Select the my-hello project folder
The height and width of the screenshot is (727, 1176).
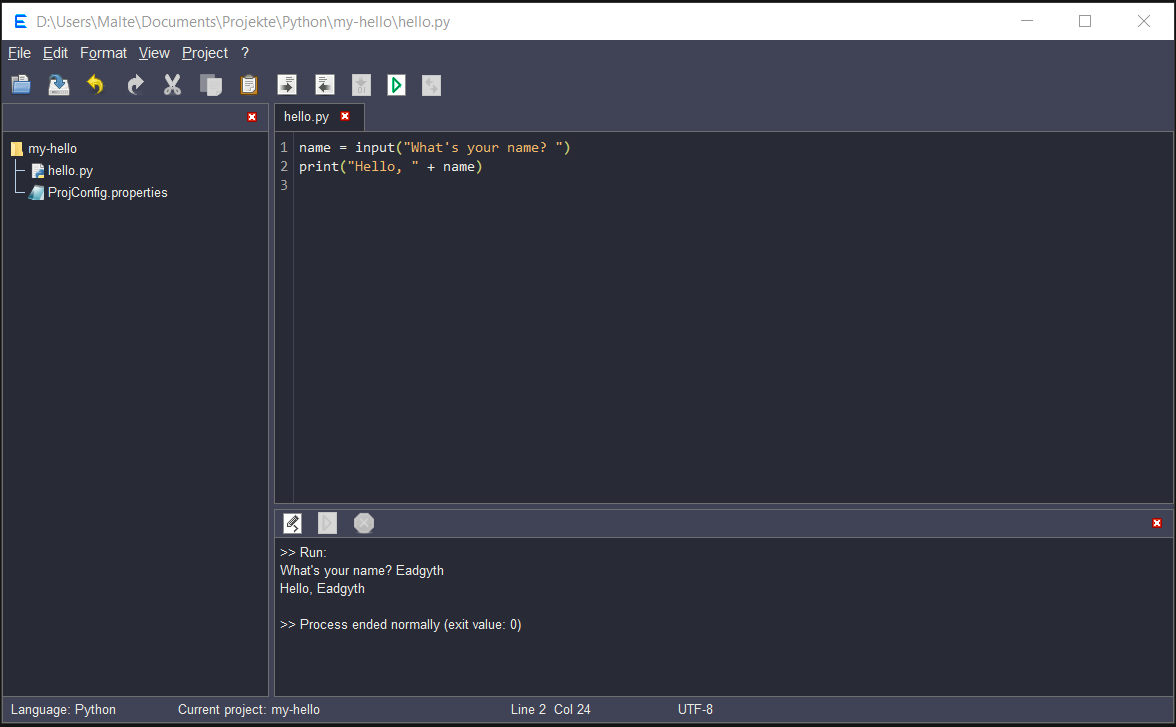pyautogui.click(x=52, y=149)
